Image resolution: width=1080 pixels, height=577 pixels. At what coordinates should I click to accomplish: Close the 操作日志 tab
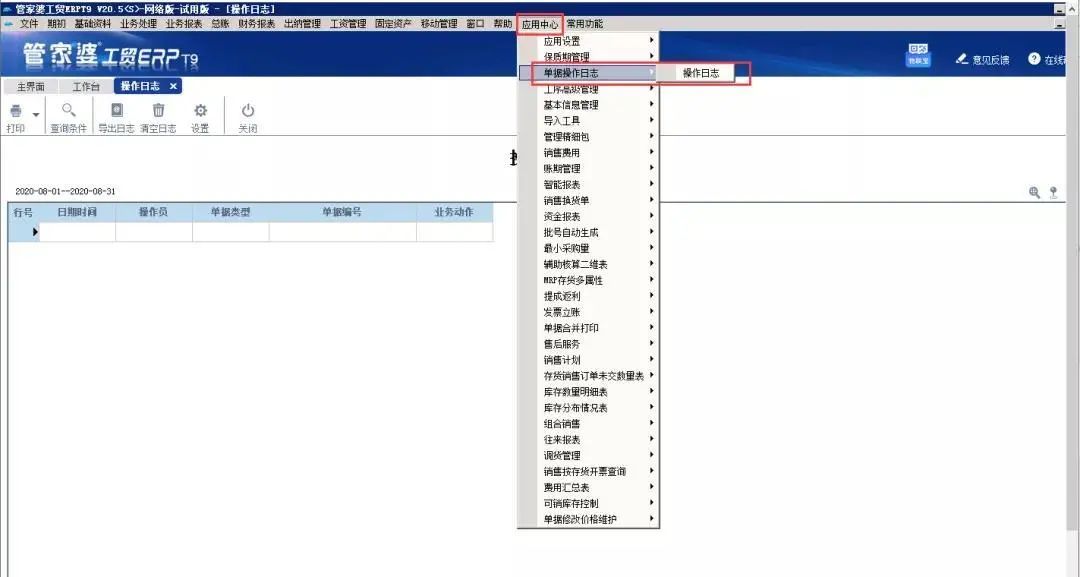173,87
